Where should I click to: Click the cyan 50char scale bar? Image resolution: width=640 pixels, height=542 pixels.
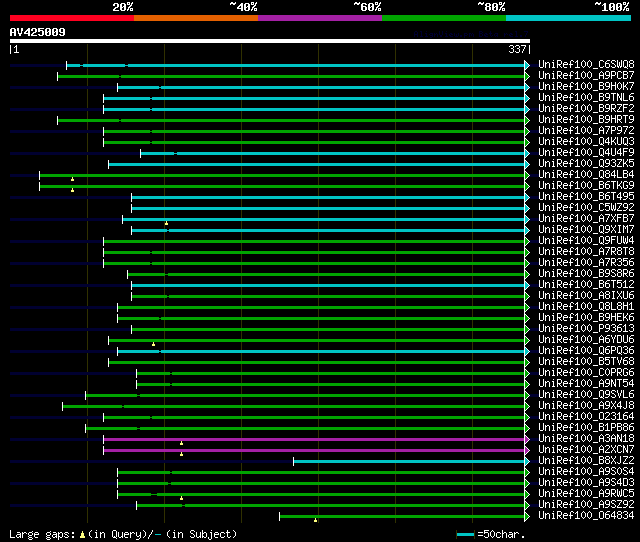click(465, 534)
